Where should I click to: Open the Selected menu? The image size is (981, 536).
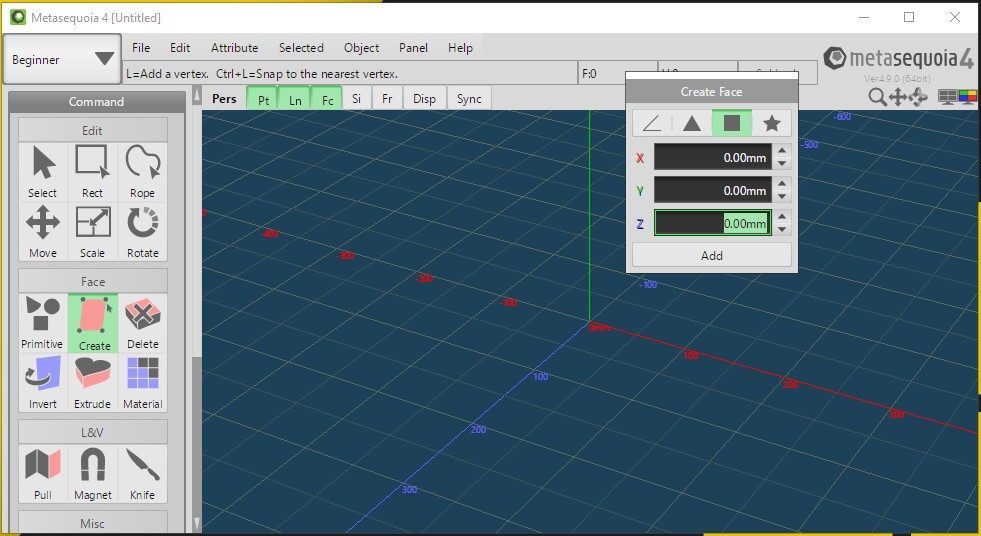pos(301,48)
